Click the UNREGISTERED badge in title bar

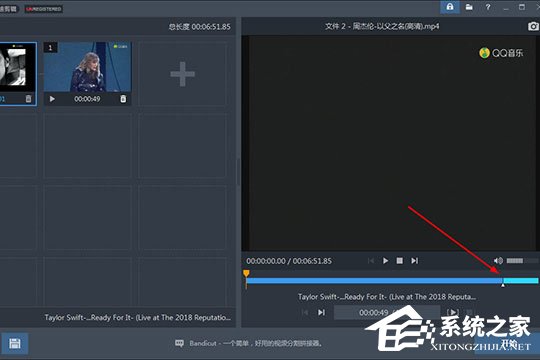(43, 9)
